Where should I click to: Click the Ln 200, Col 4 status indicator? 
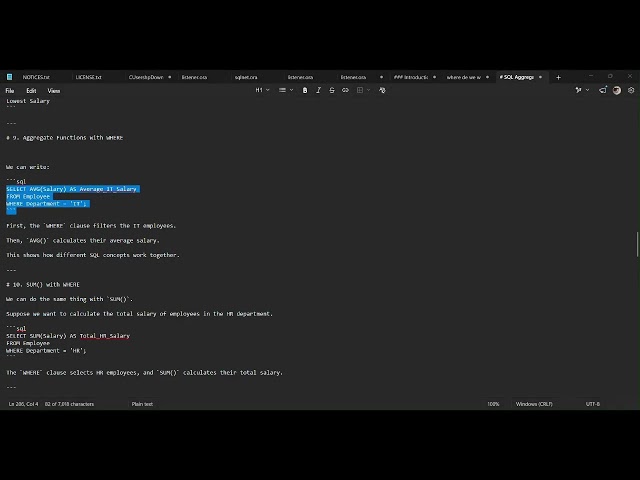[23, 404]
